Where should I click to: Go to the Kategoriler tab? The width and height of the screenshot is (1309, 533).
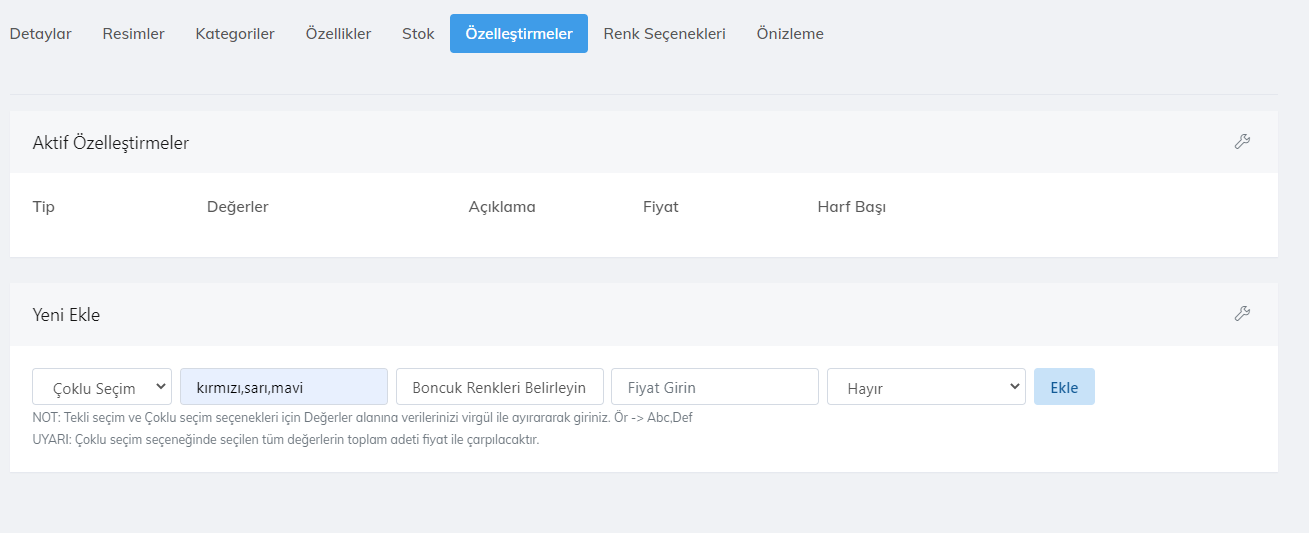(x=235, y=33)
